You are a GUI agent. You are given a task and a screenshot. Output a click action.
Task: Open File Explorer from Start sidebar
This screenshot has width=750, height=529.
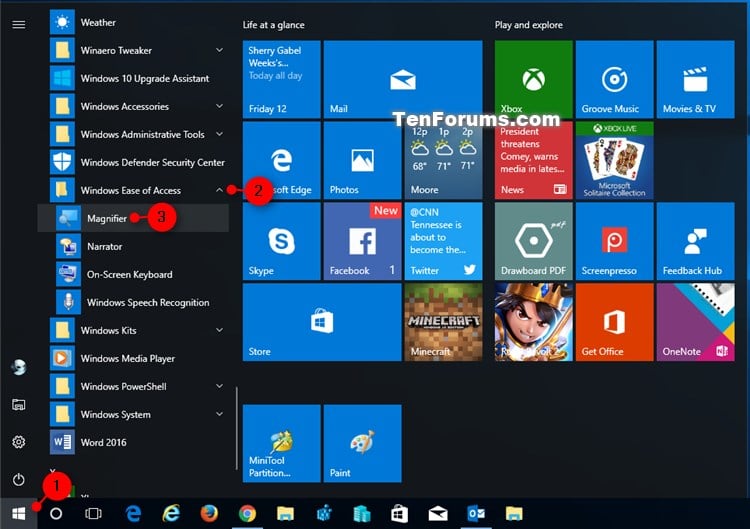(x=19, y=405)
